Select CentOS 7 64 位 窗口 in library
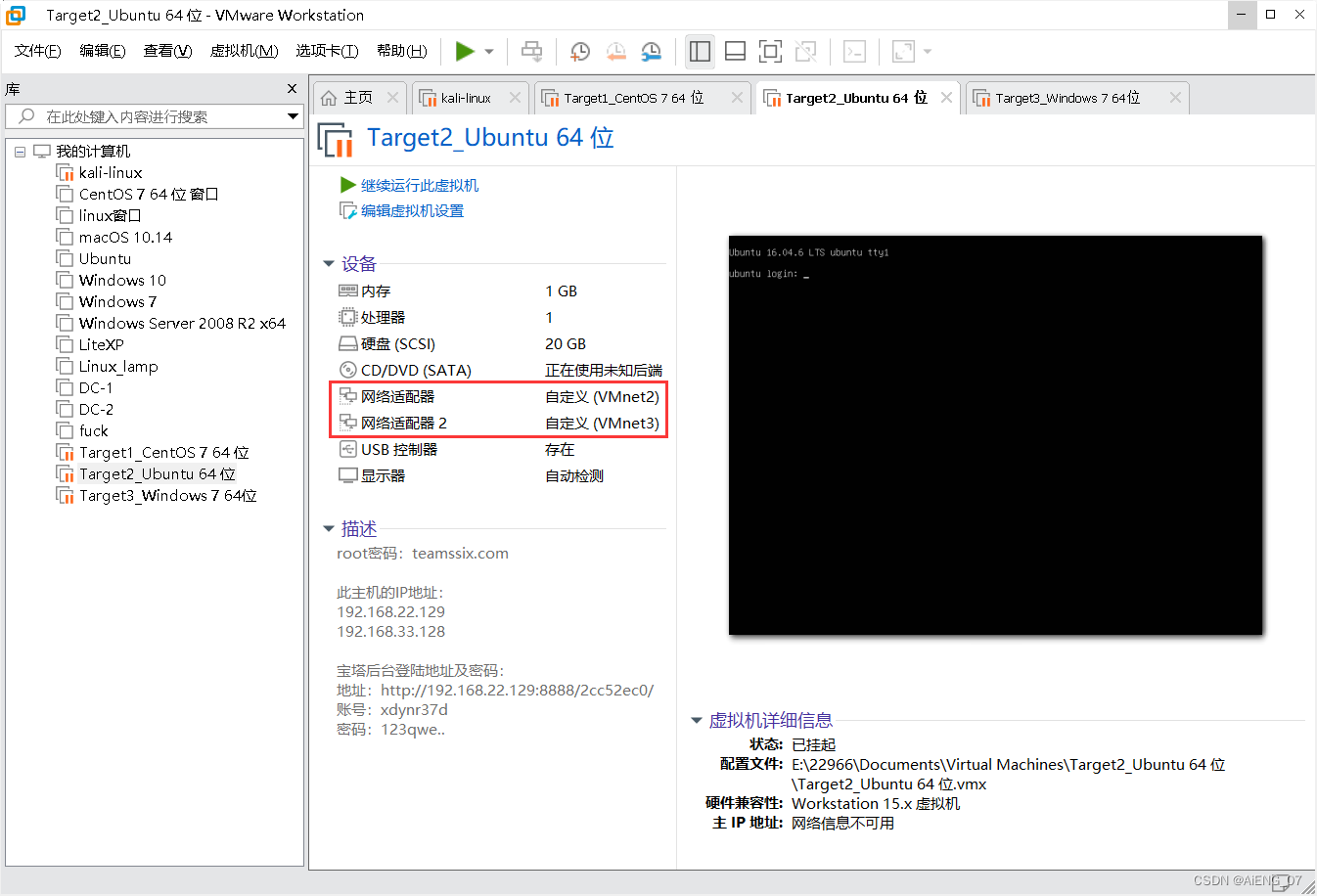Screen dimensions: 1317x896 click(x=149, y=195)
